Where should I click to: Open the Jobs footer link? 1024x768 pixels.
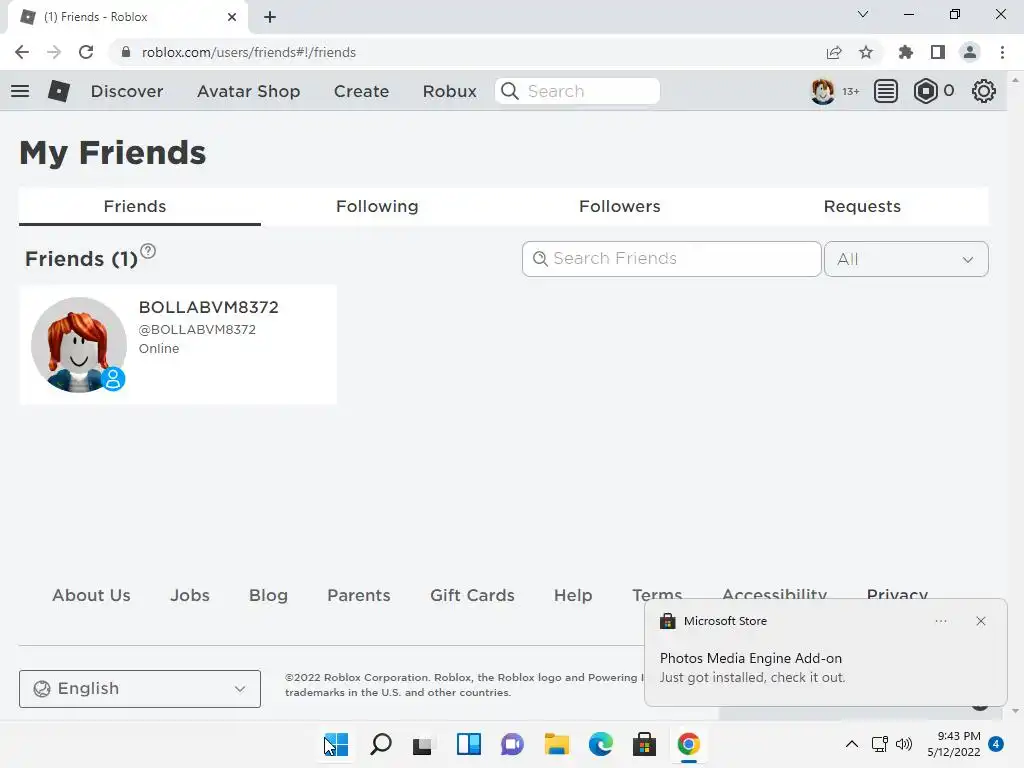click(190, 596)
